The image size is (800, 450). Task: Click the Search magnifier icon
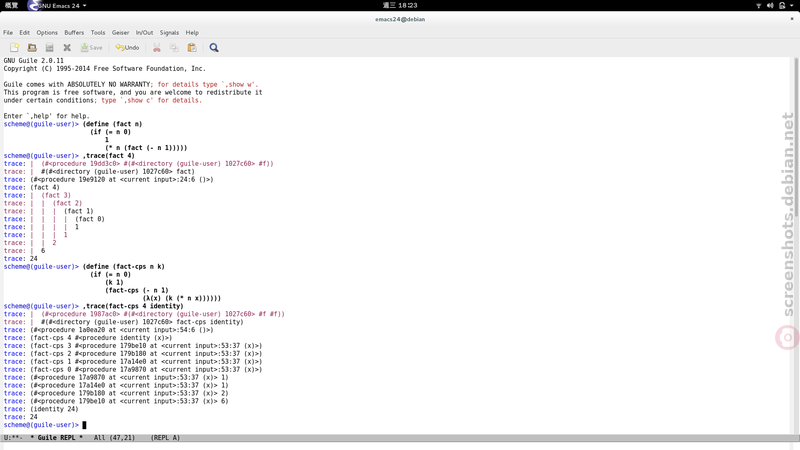[214, 47]
